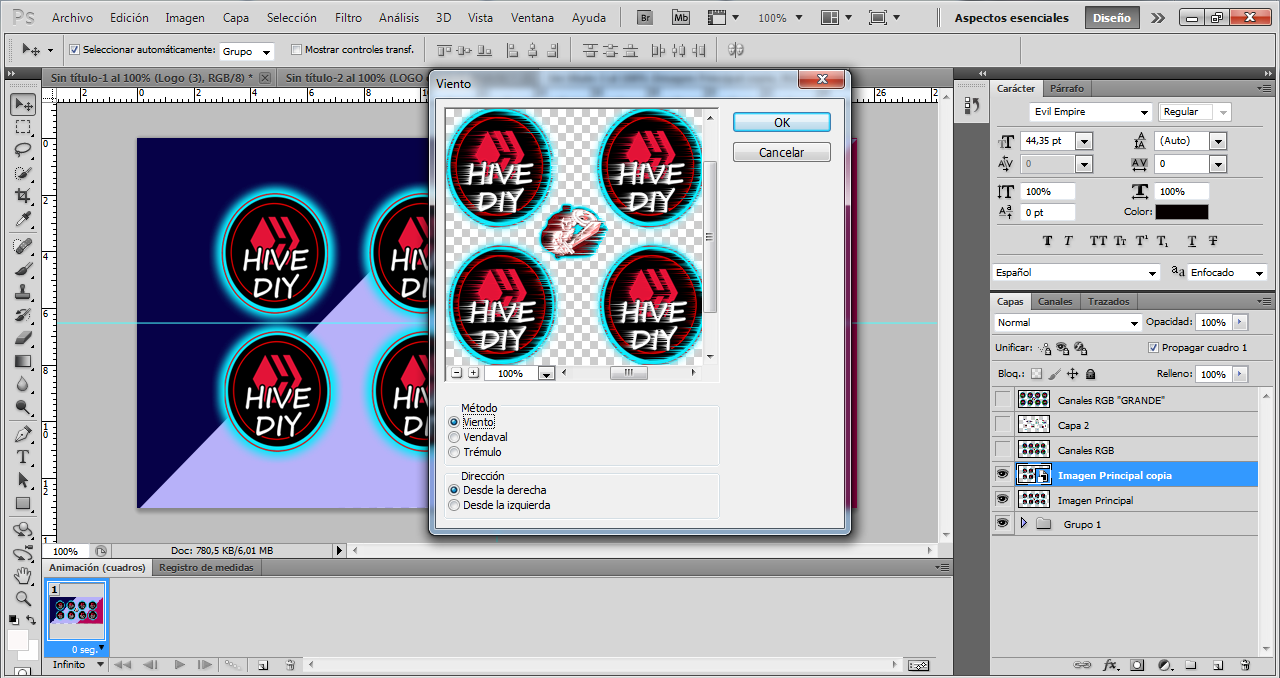This screenshot has height=678, width=1280.
Task: Open the Opacidad slider arrow
Action: coord(1240,322)
